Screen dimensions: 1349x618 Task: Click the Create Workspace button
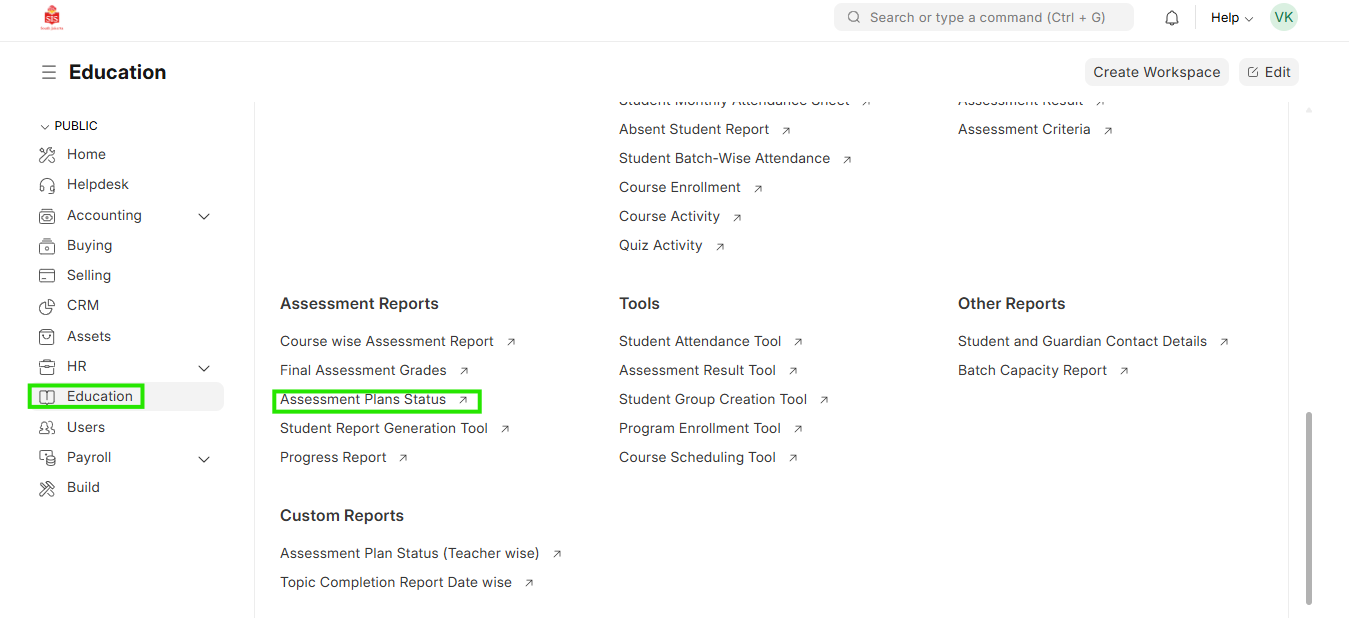click(x=1156, y=72)
